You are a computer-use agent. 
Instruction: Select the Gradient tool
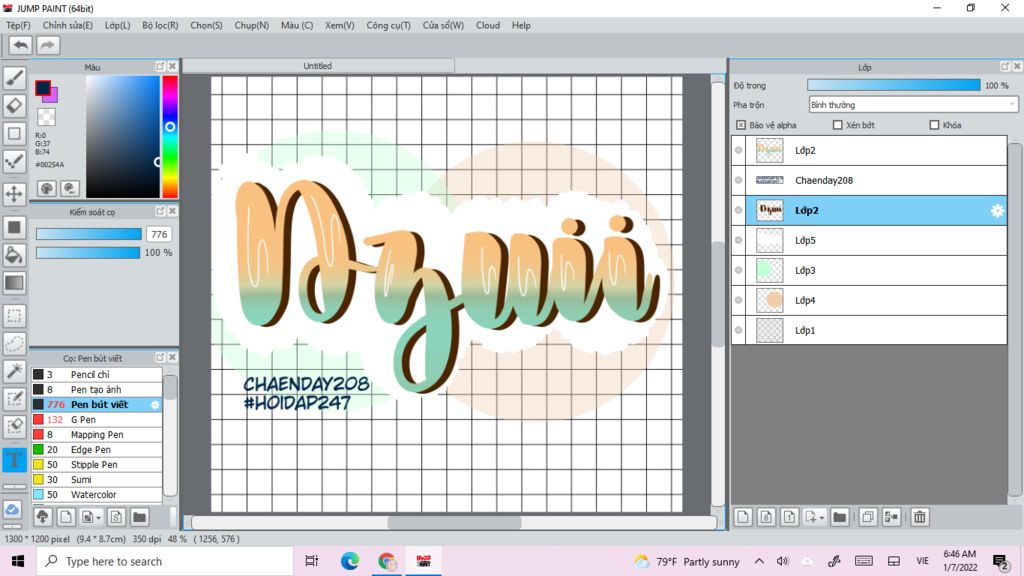(x=14, y=283)
